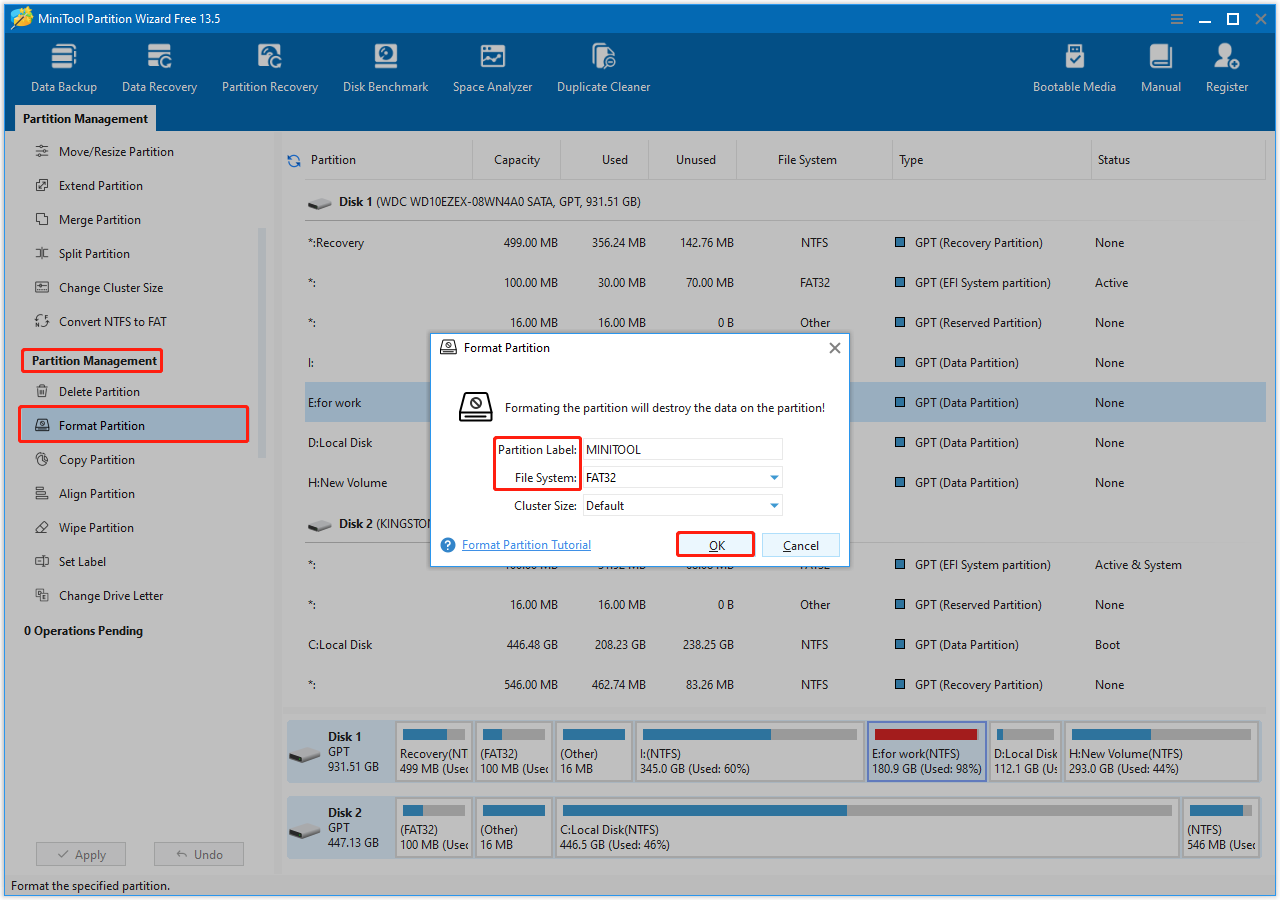Click the Register icon

(1226, 65)
